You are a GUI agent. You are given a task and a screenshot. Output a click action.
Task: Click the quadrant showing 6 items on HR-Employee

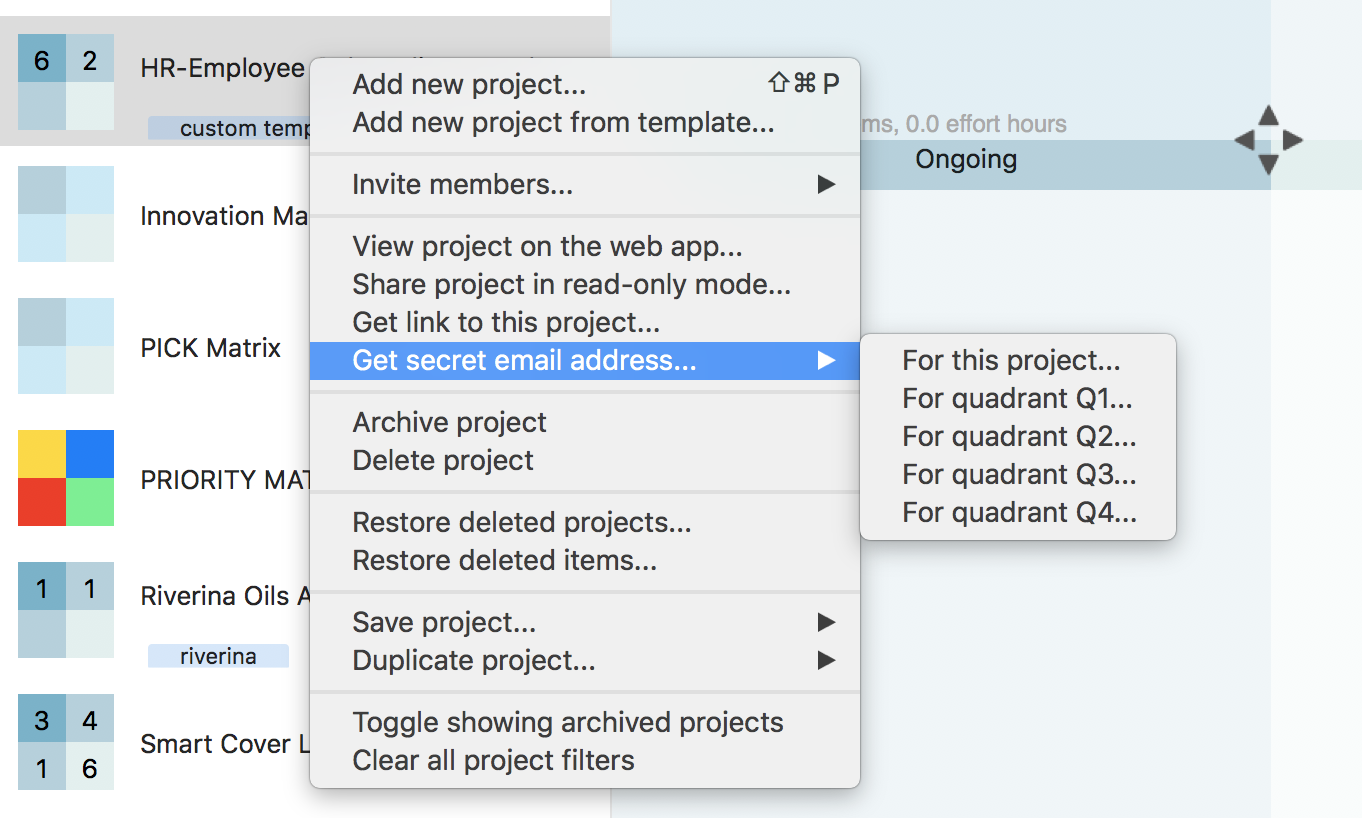click(40, 60)
